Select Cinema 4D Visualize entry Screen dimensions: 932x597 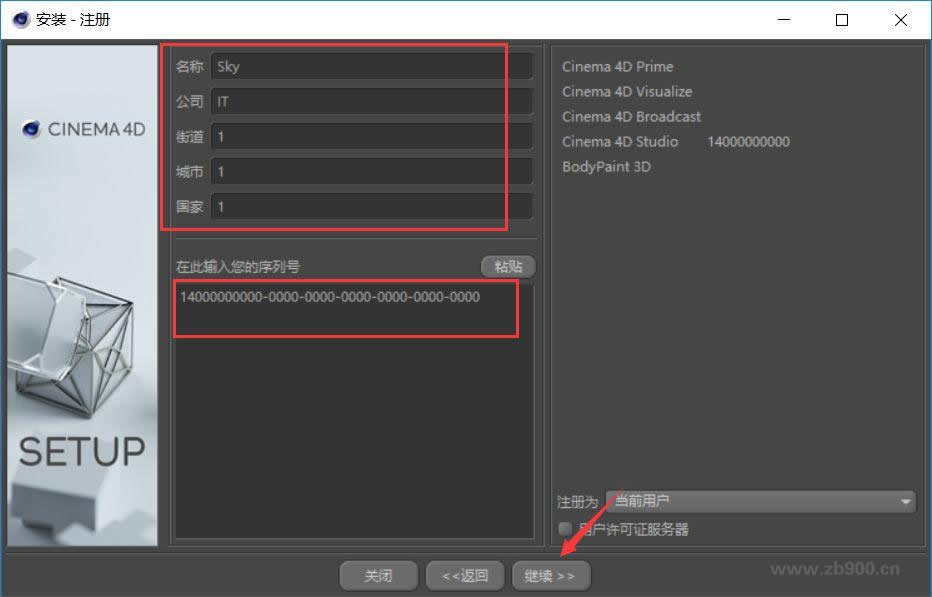(x=628, y=91)
